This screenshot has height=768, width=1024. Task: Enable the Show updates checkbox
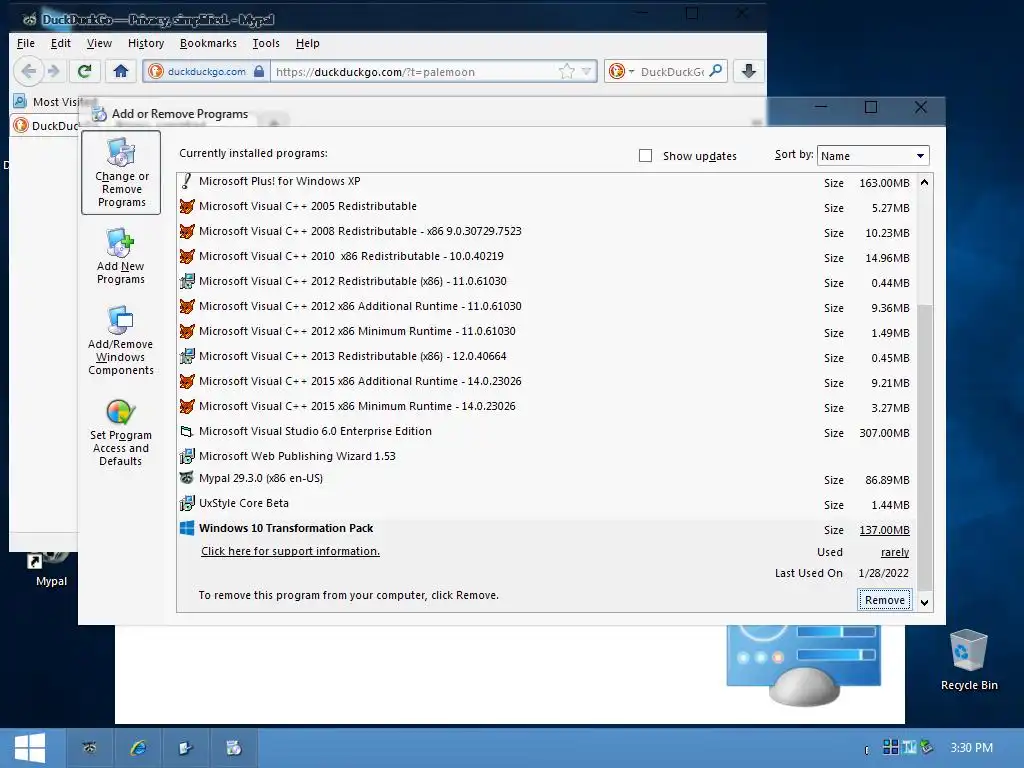coord(645,156)
